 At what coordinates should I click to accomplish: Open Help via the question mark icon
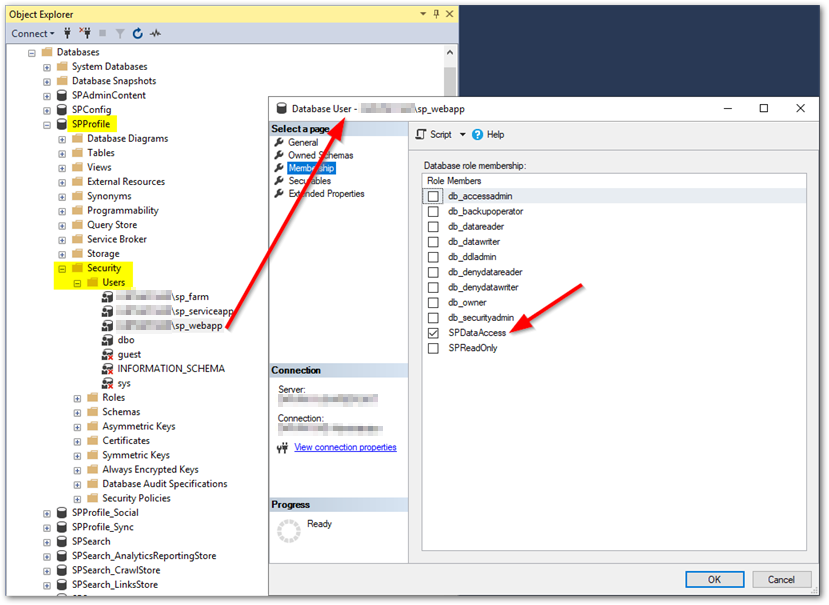477,134
